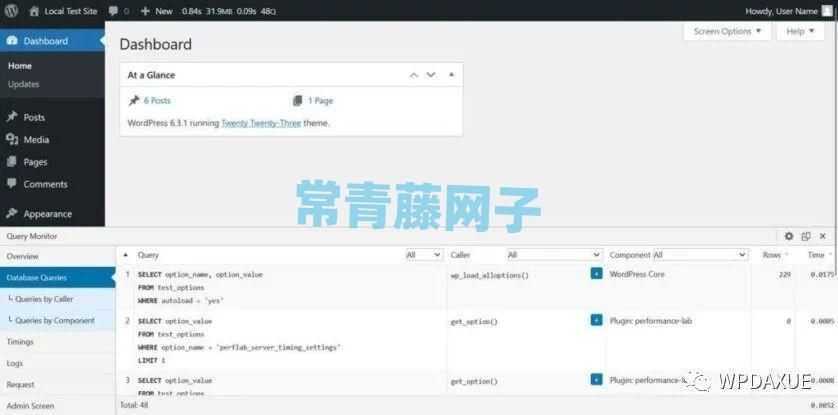Click WordPress Core component cell
The image size is (838, 415).
point(637,274)
